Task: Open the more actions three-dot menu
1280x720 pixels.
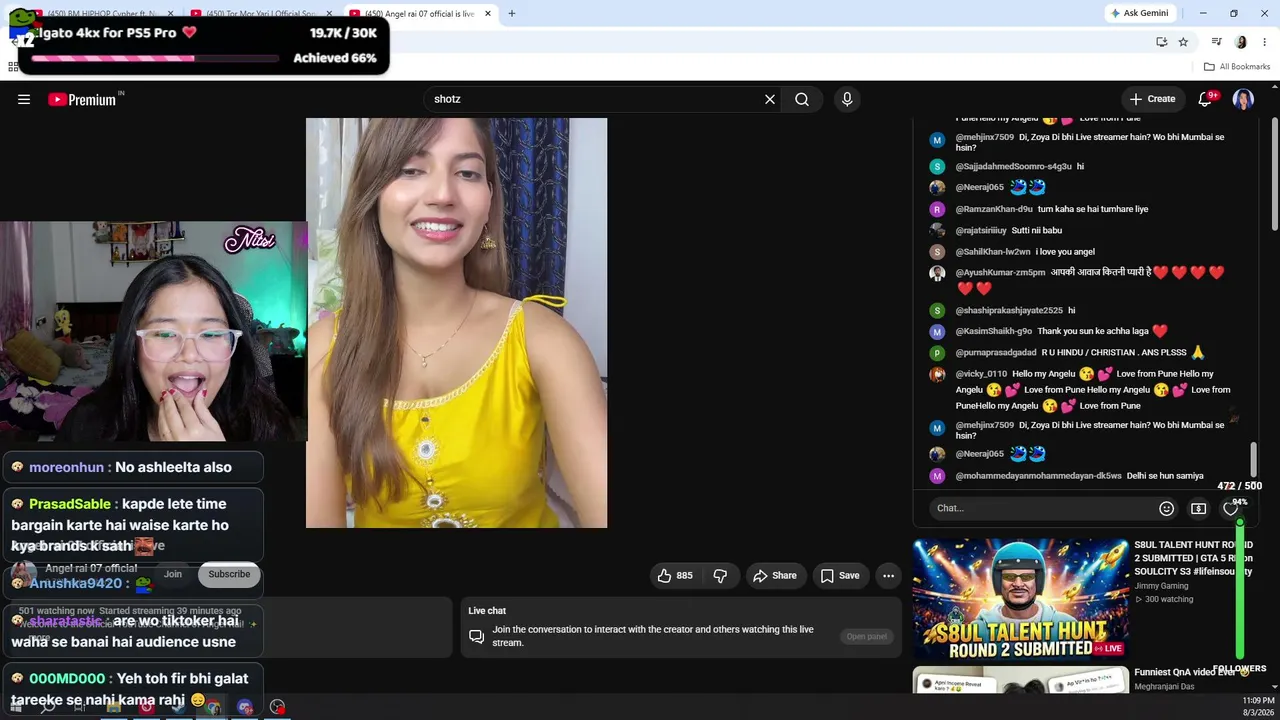Action: pos(888,575)
